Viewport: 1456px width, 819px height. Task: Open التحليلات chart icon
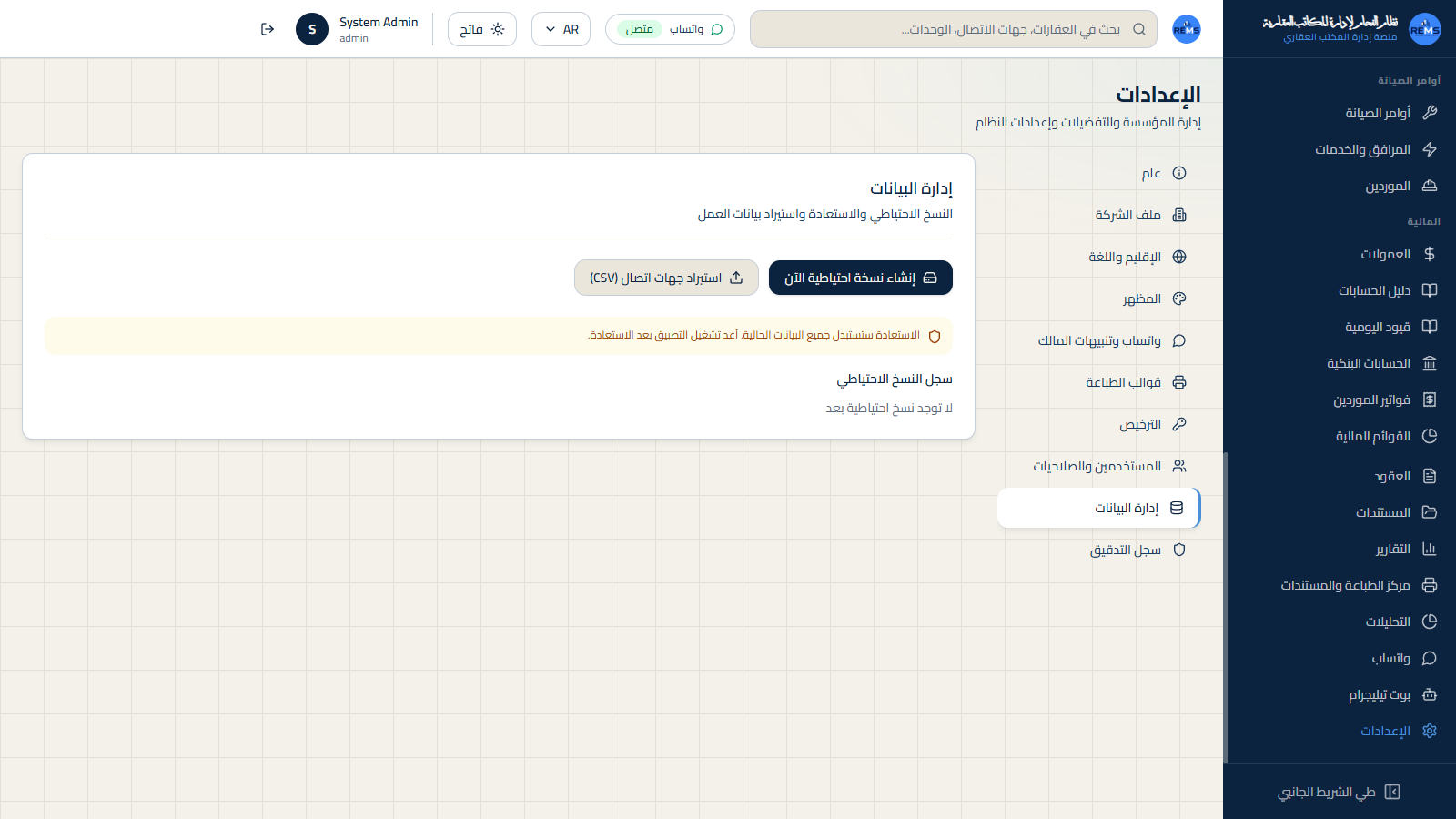pyautogui.click(x=1430, y=622)
